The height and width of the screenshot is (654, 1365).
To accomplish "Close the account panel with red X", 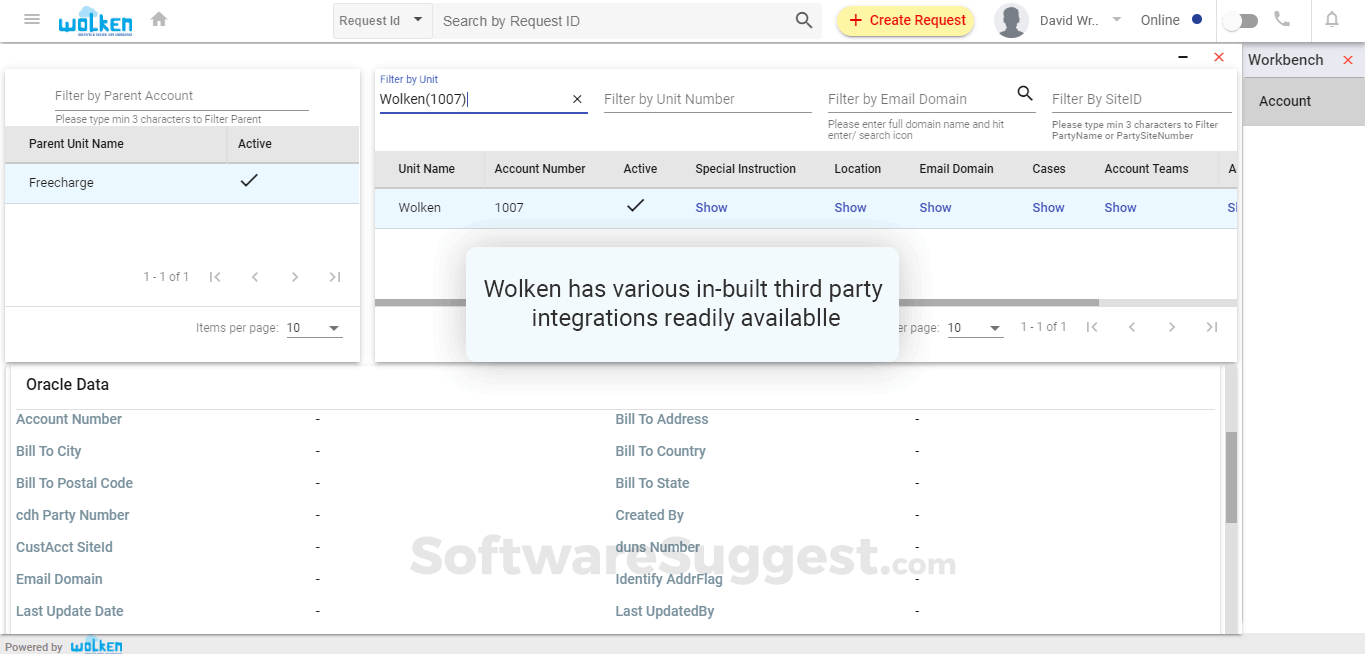I will pos(1219,57).
